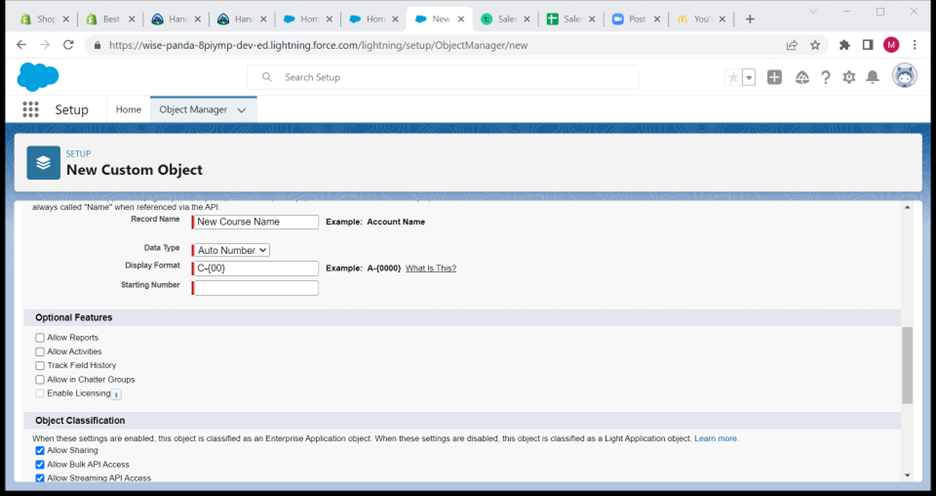
Task: Open the Learn more link
Action: 716,439
